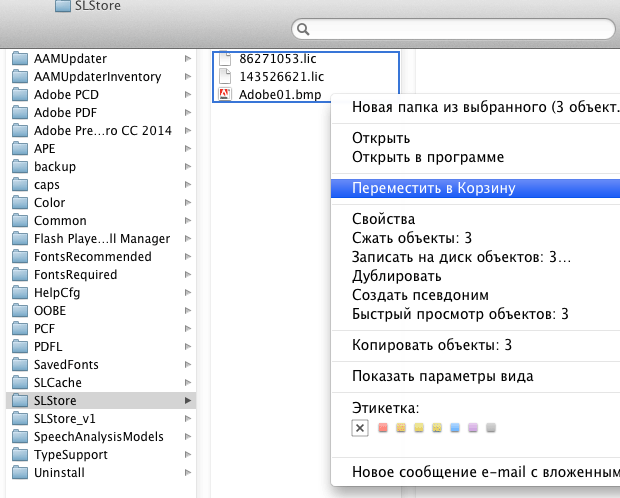
Task: Select the file name '143526621.lic'
Action: point(282,76)
